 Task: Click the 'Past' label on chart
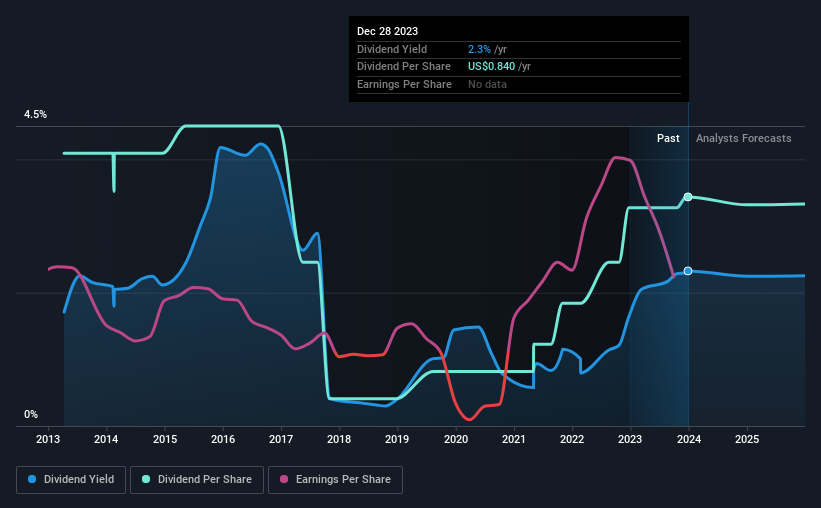668,138
